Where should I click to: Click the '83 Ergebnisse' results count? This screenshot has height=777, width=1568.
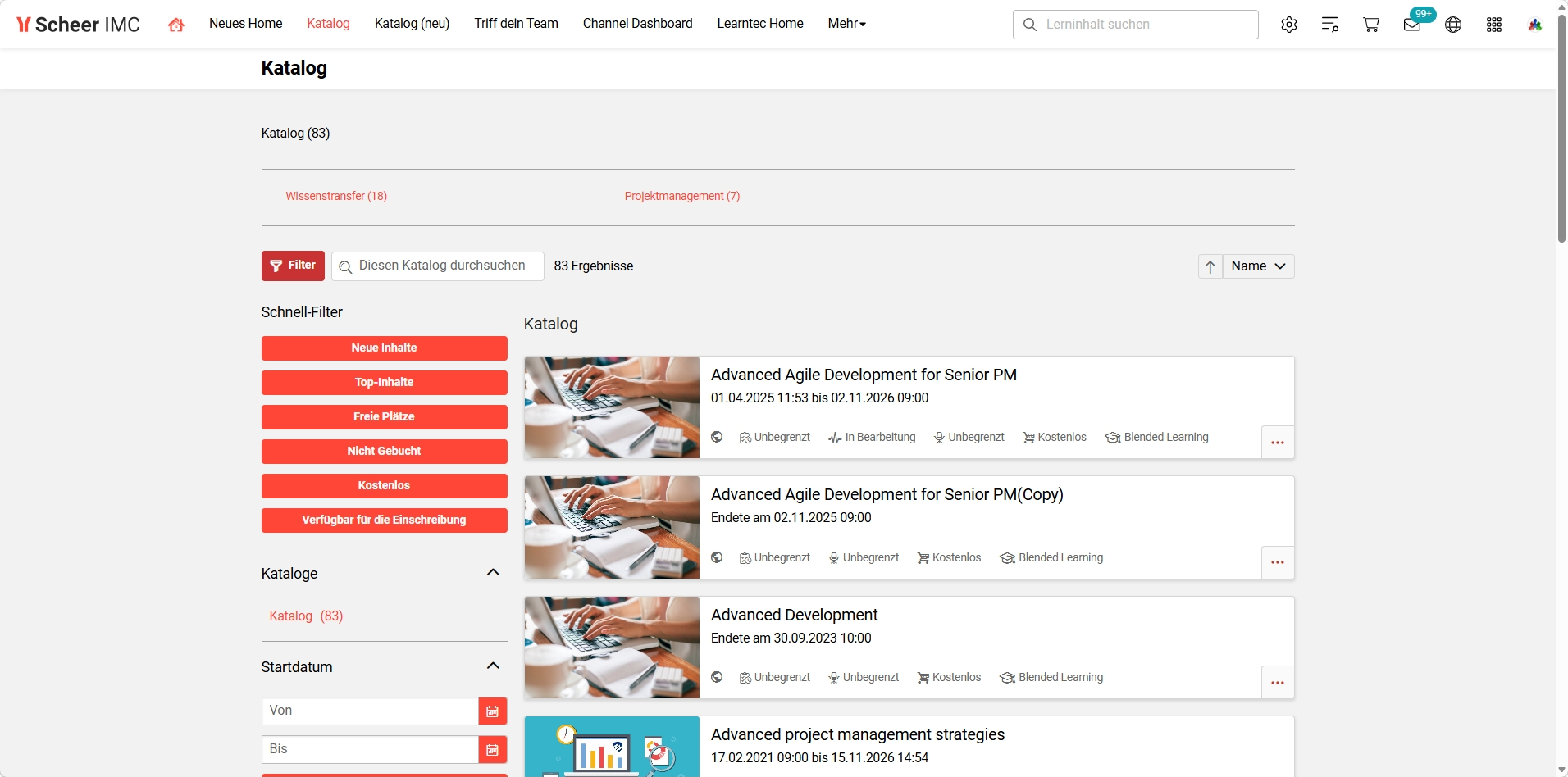(594, 266)
